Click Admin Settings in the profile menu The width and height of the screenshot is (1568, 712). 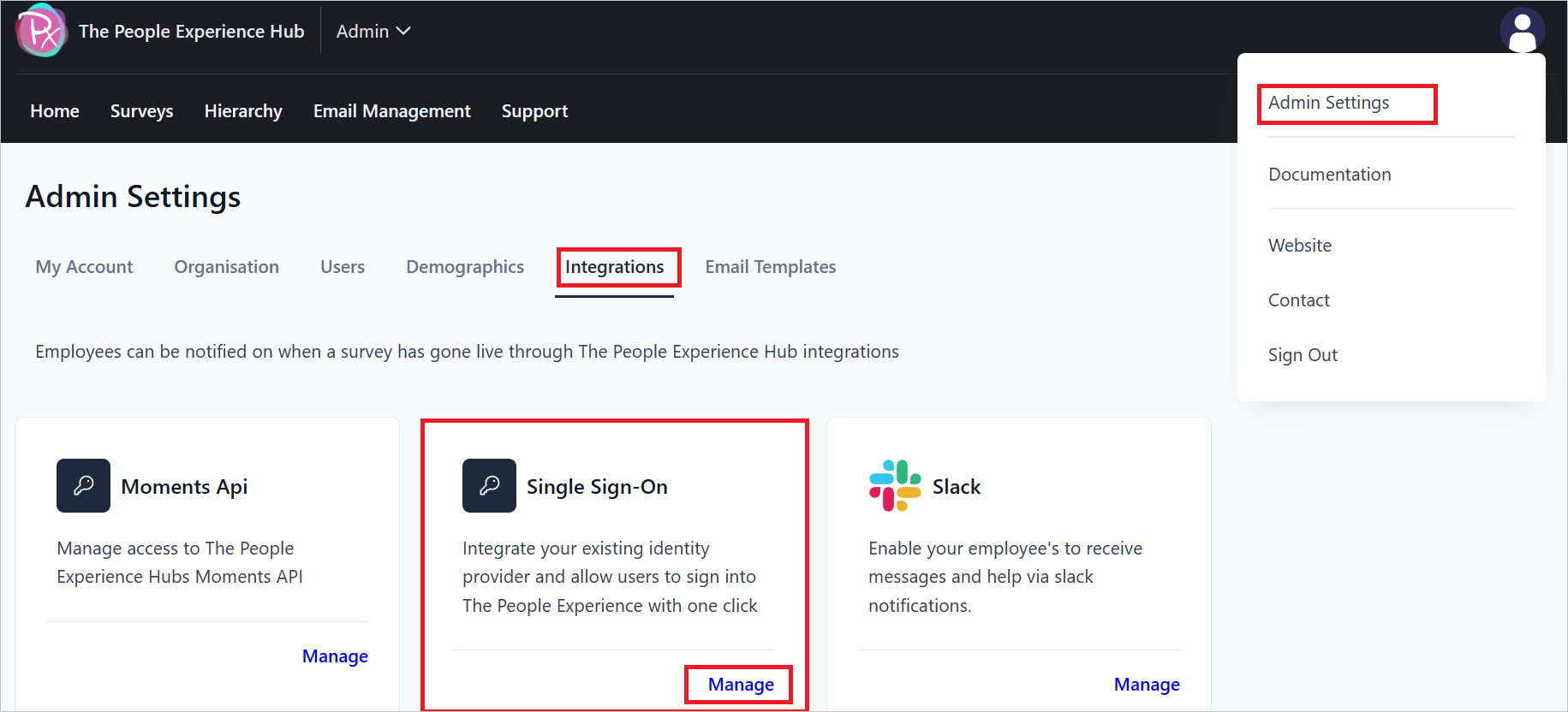point(1328,103)
